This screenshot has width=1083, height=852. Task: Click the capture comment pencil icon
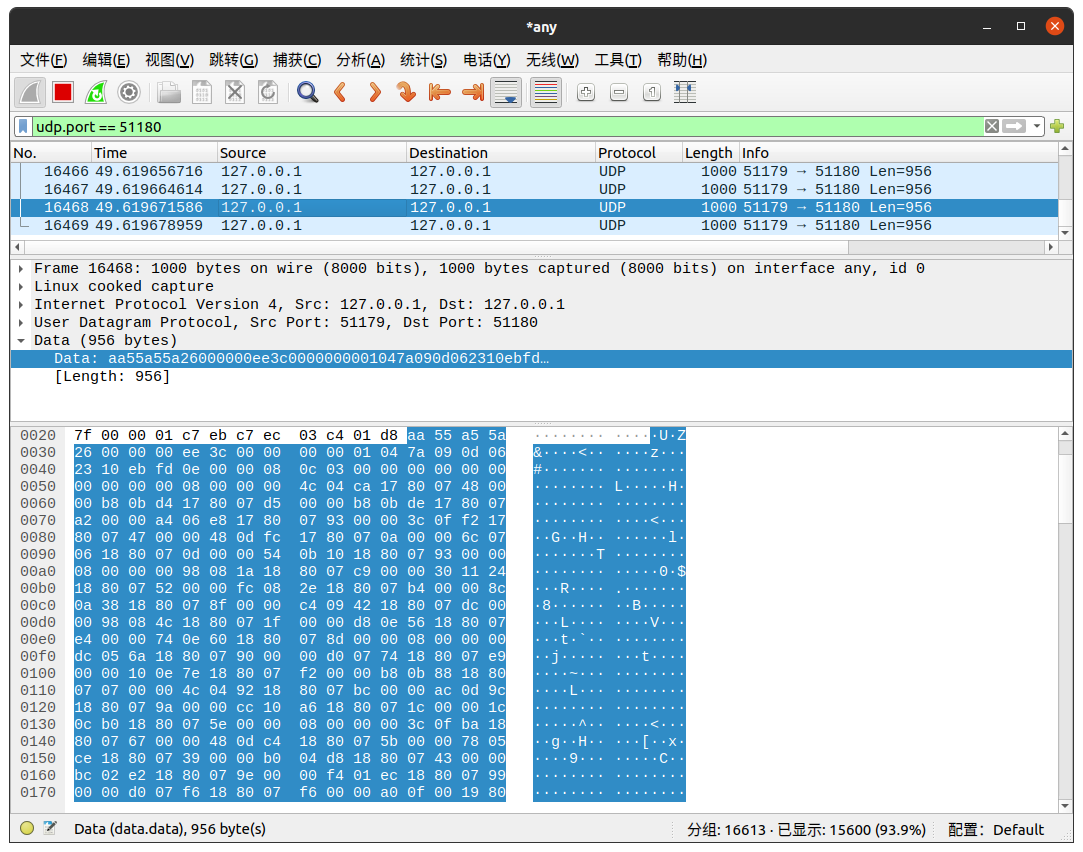pos(47,828)
